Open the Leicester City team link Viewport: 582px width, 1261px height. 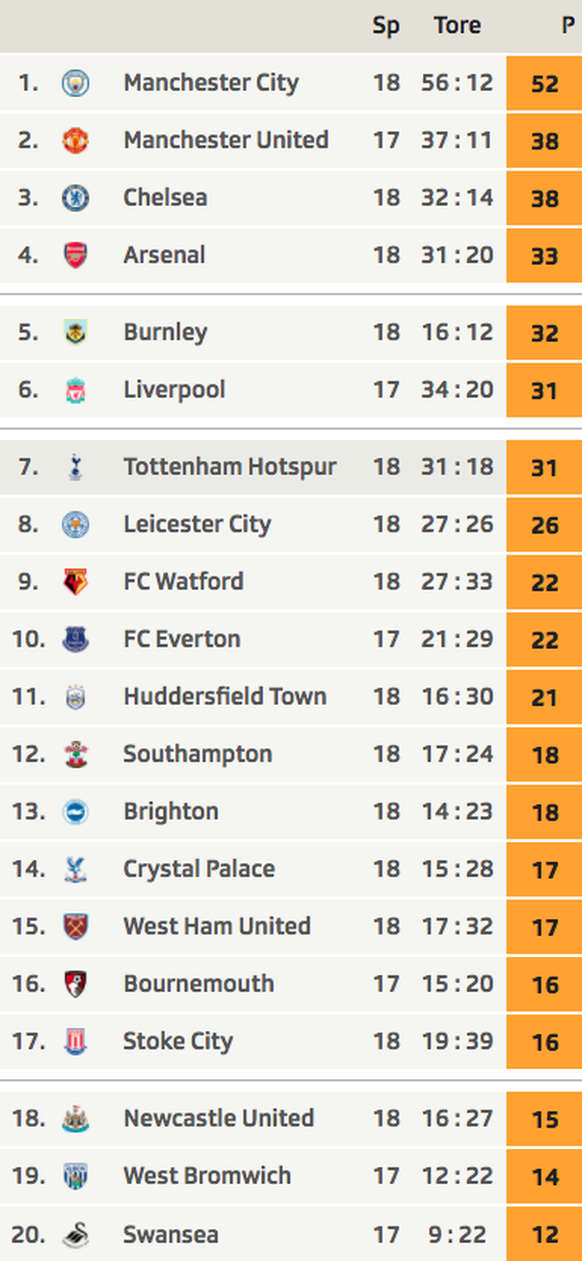click(x=197, y=524)
